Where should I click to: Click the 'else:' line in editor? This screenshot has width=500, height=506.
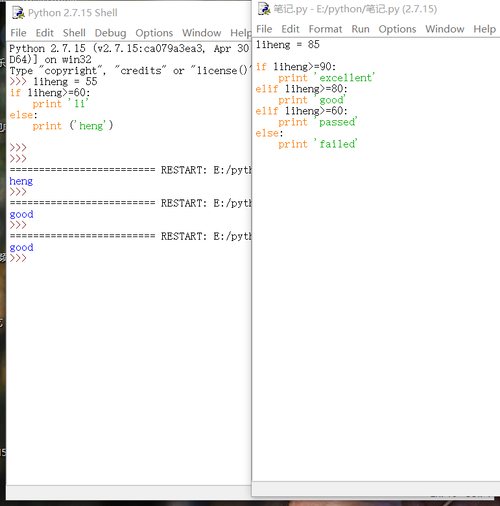(269, 133)
